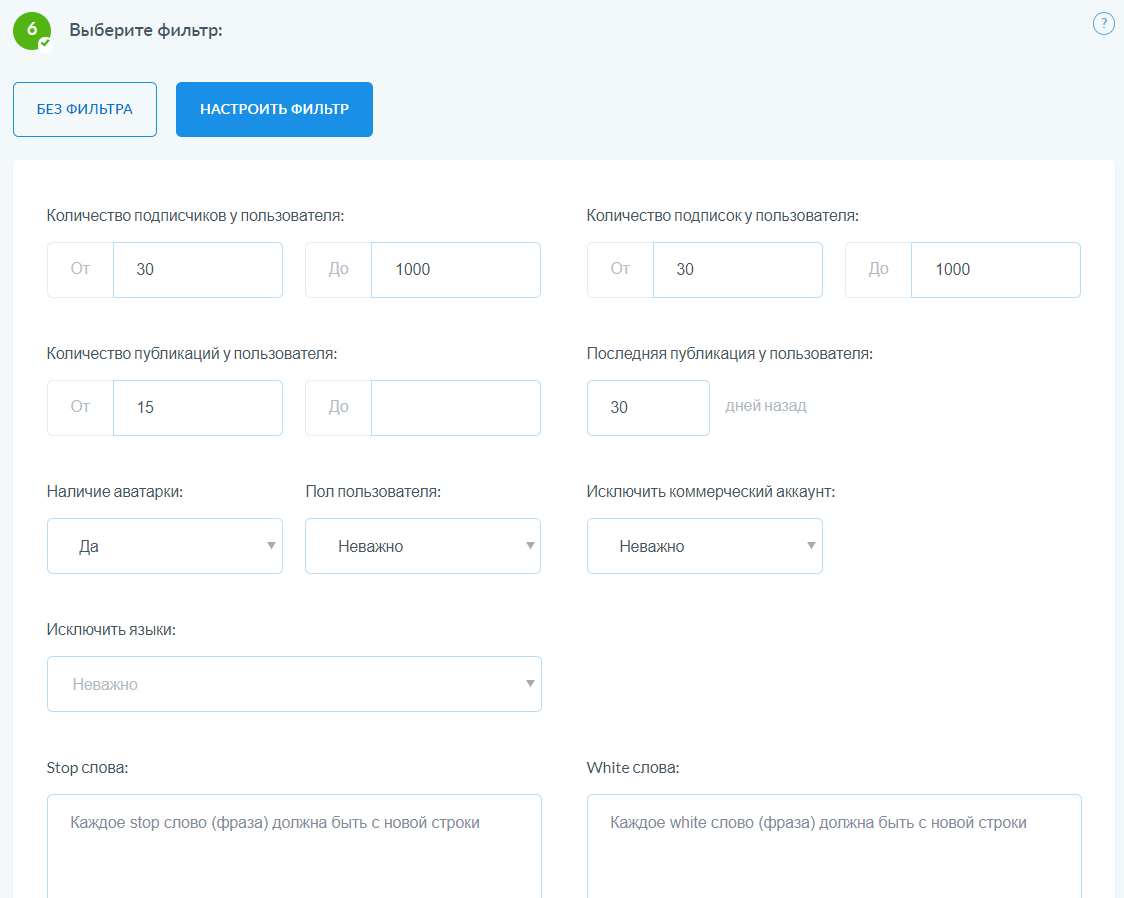Edit last publication days-ago field
Viewport: 1124px width, 898px height.
(x=648, y=408)
